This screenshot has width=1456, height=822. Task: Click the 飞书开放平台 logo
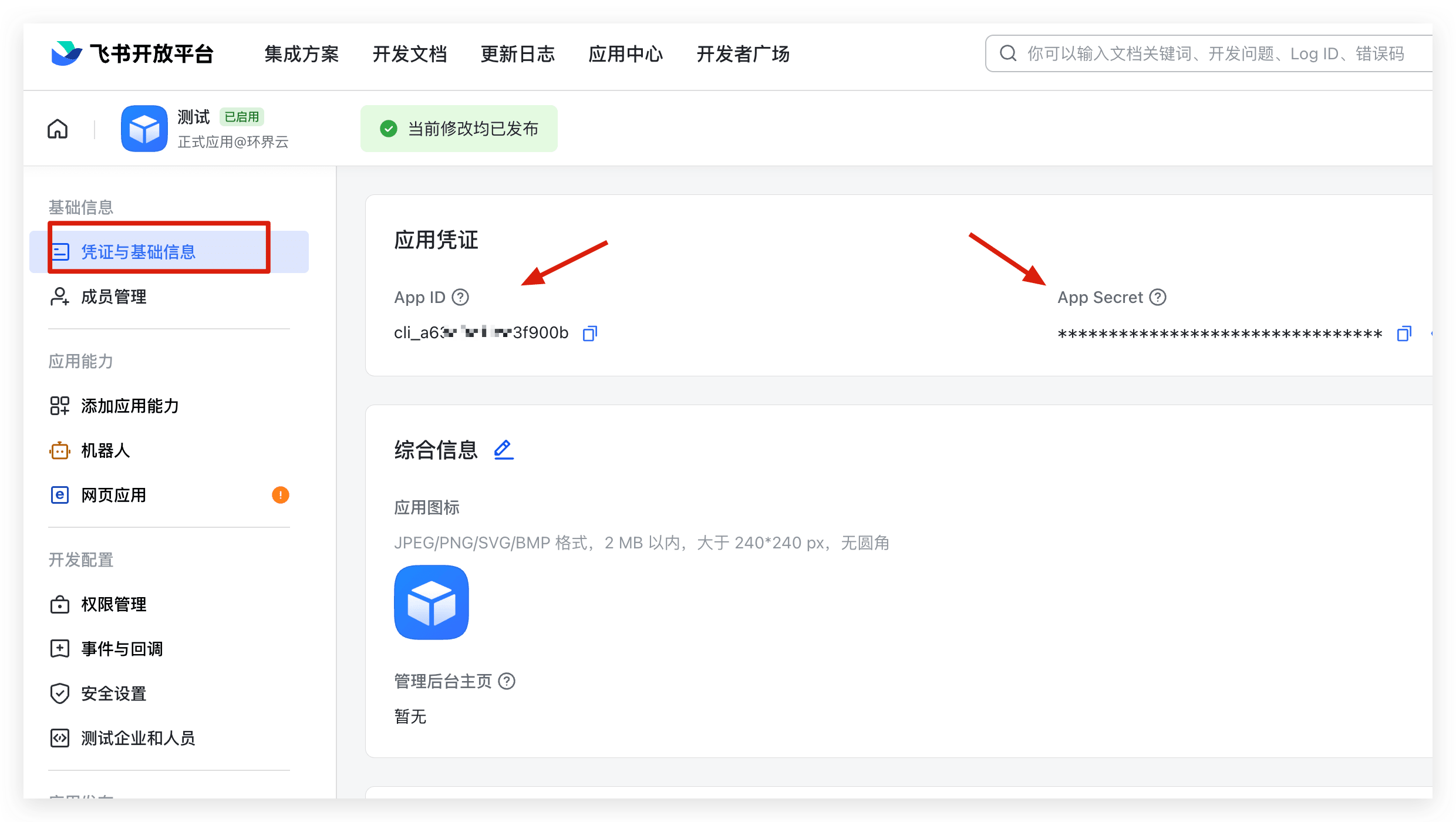[132, 53]
